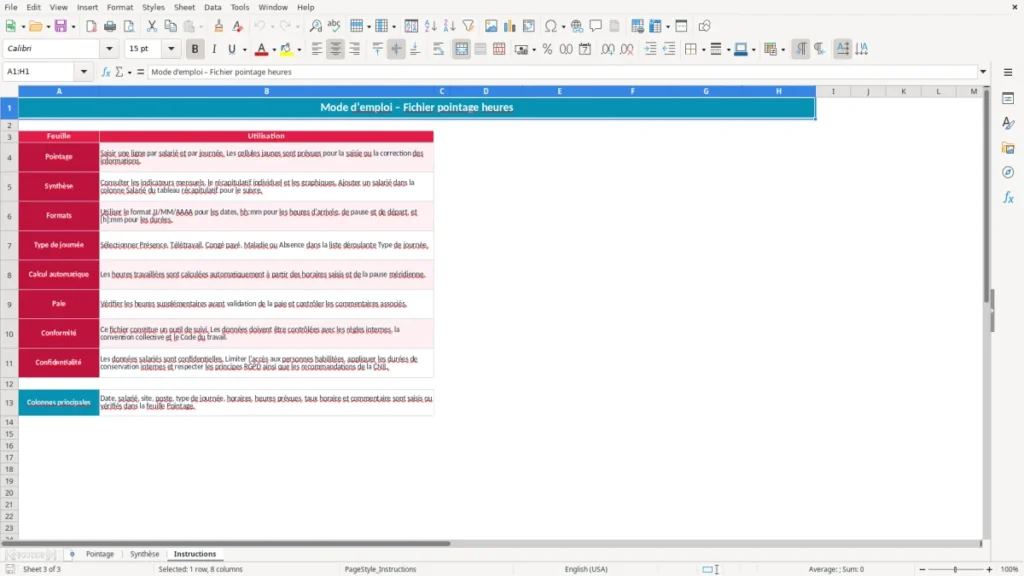The image size is (1024, 576).
Task: Insert a comment with the speech bubble icon
Action: (x=596, y=26)
